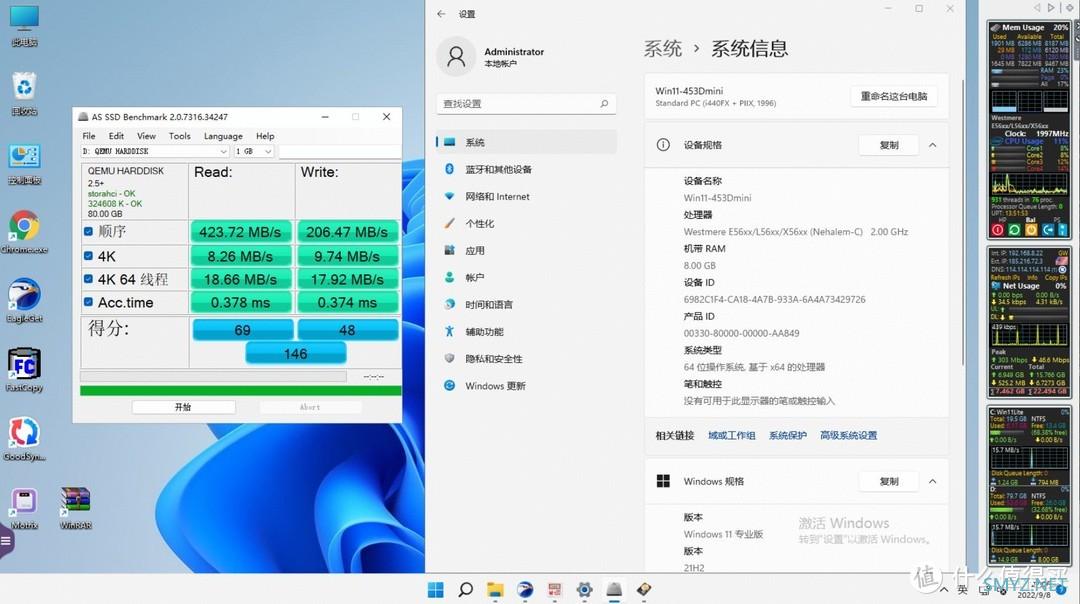Open the Control Panel desktop icon

click(24, 163)
